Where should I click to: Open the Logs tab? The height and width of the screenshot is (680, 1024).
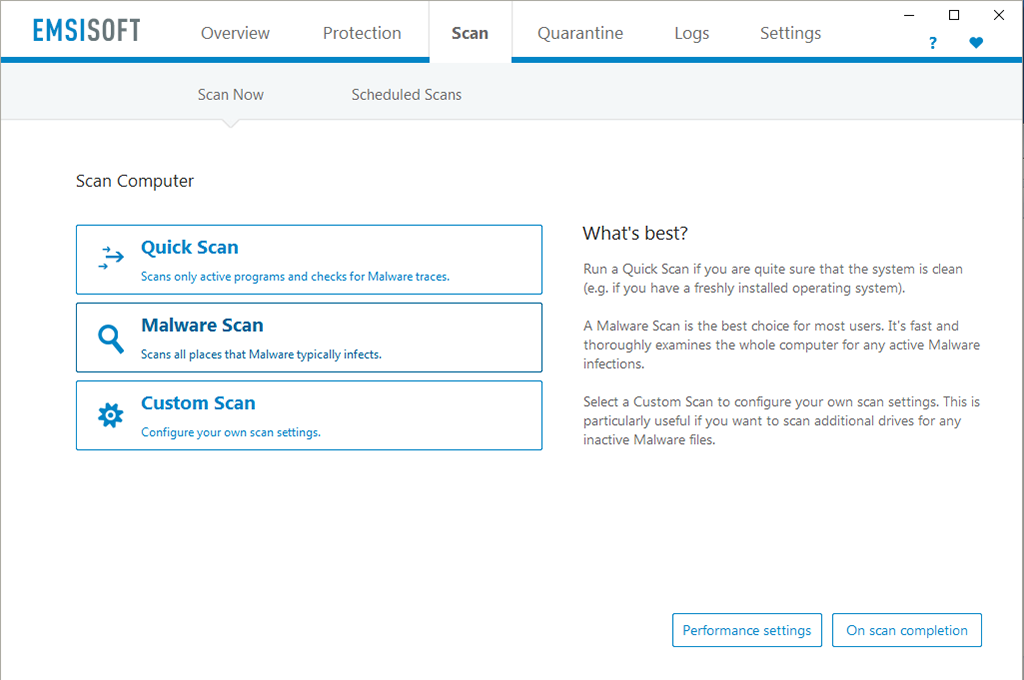coord(691,33)
